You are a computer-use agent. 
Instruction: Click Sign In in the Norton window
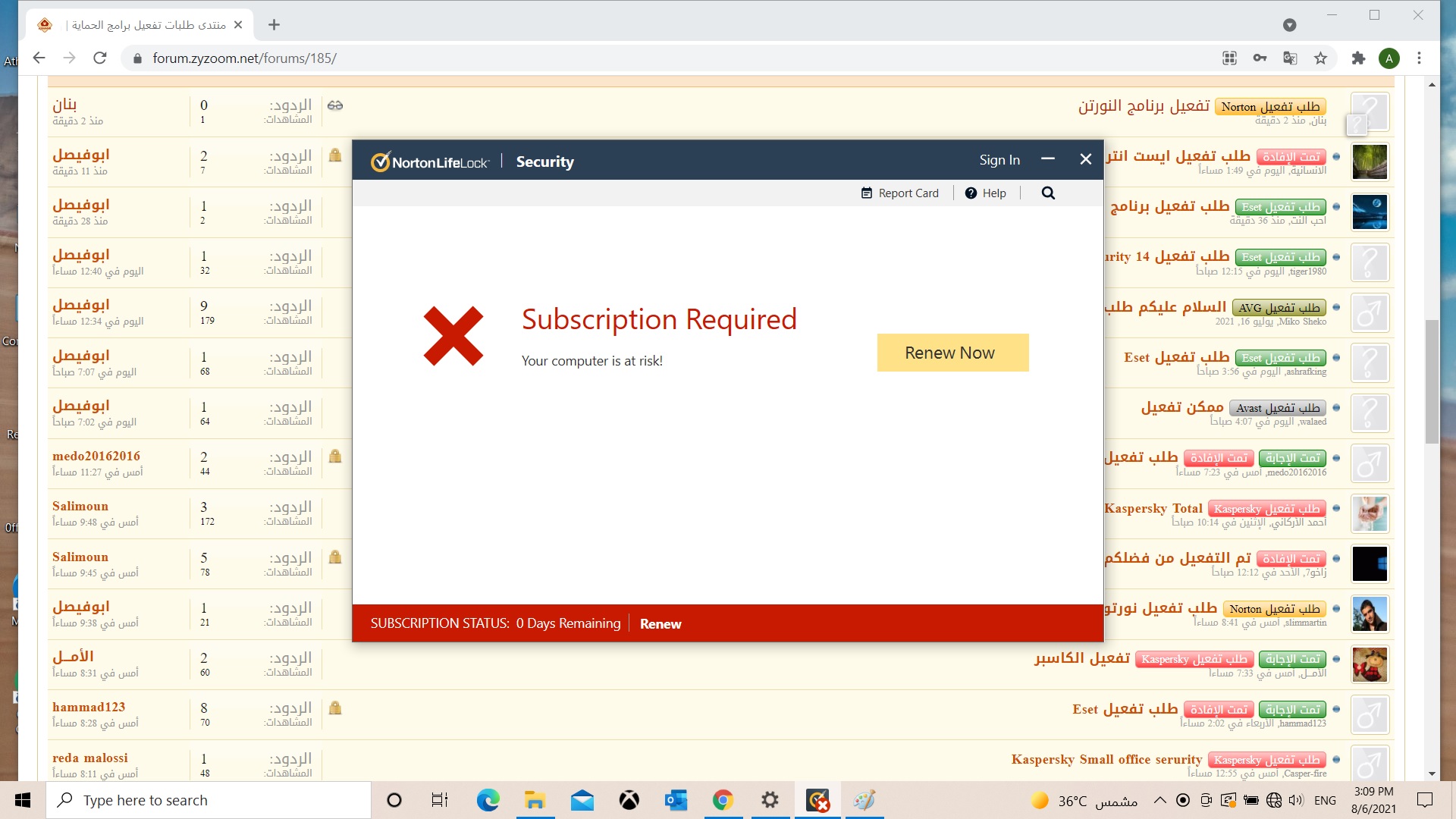pos(999,160)
